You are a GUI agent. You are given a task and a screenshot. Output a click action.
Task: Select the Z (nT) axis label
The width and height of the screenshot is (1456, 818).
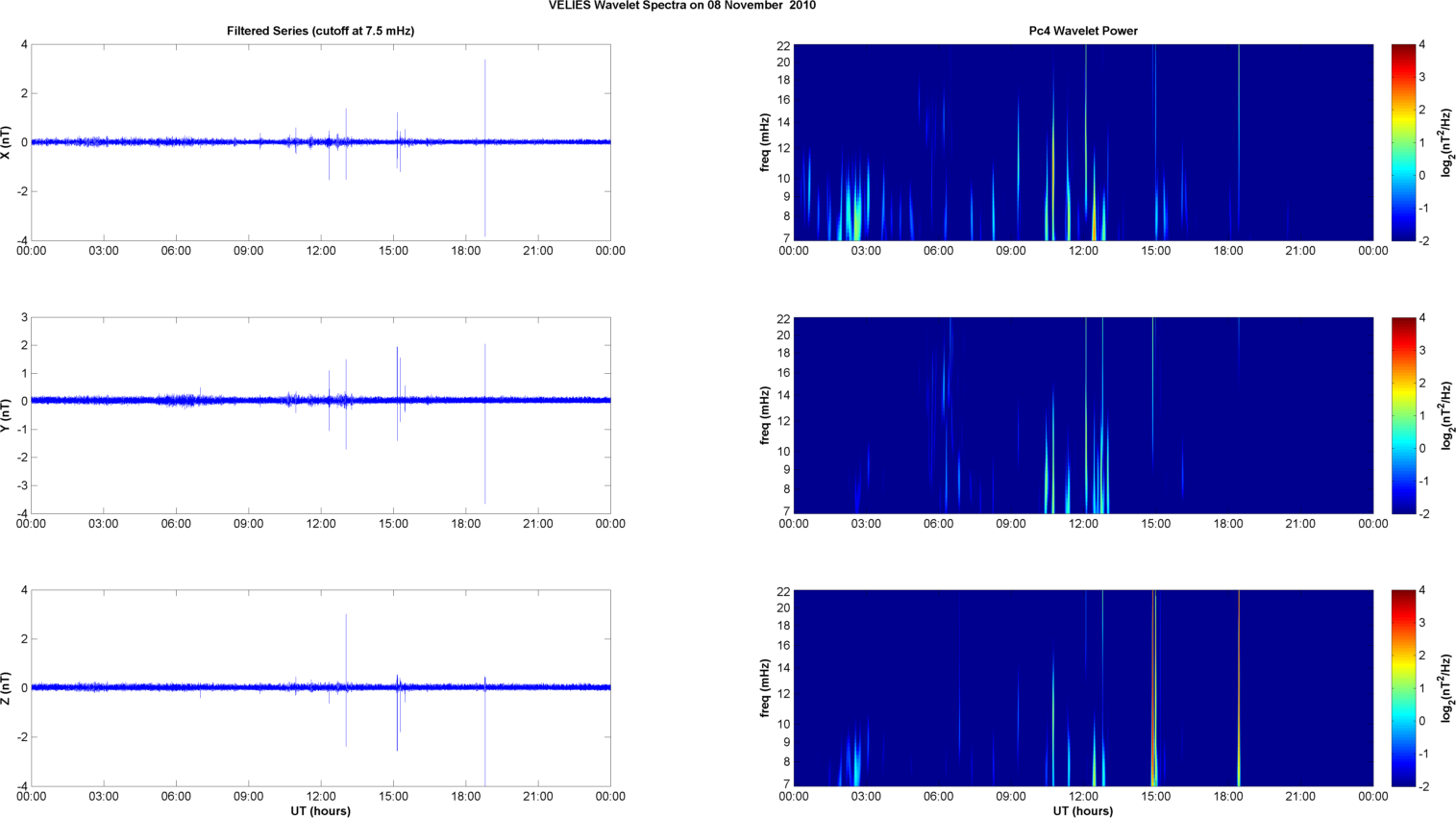pos(8,688)
